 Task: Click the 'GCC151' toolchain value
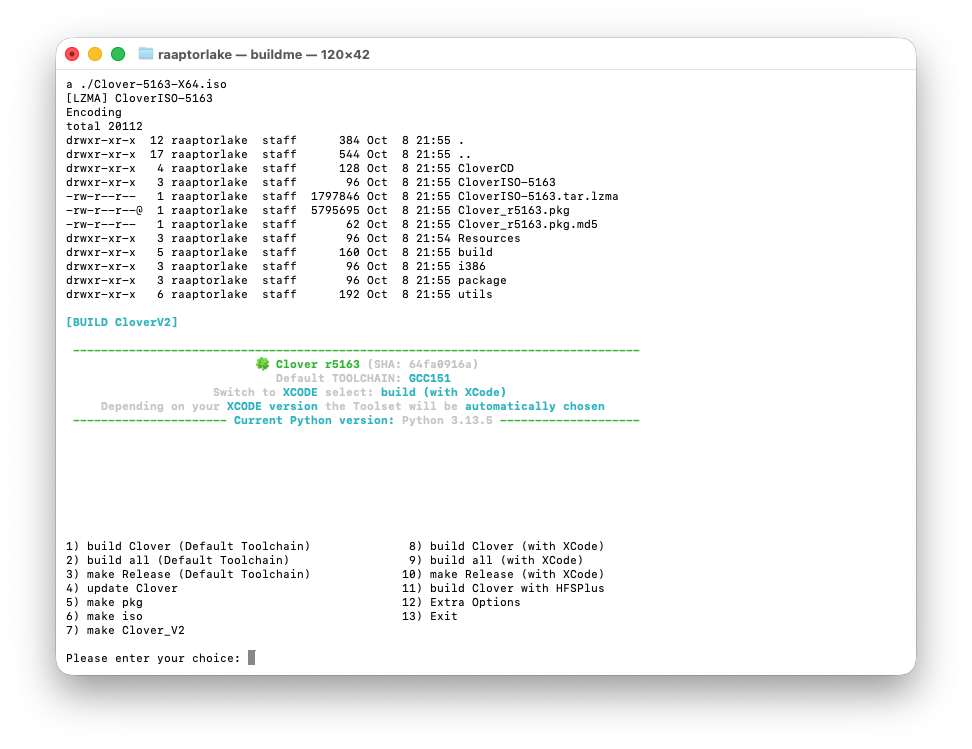click(x=430, y=378)
